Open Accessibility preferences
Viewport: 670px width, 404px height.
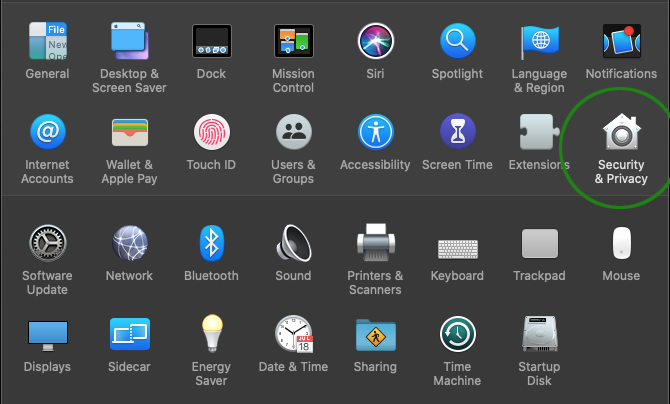[x=376, y=132]
